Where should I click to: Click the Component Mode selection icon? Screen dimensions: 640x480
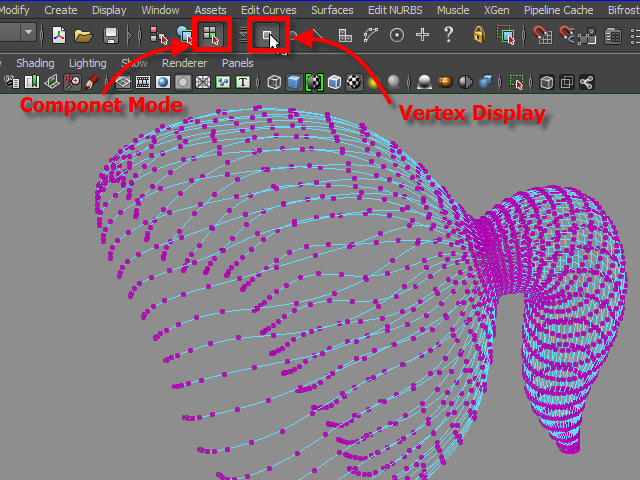211,35
